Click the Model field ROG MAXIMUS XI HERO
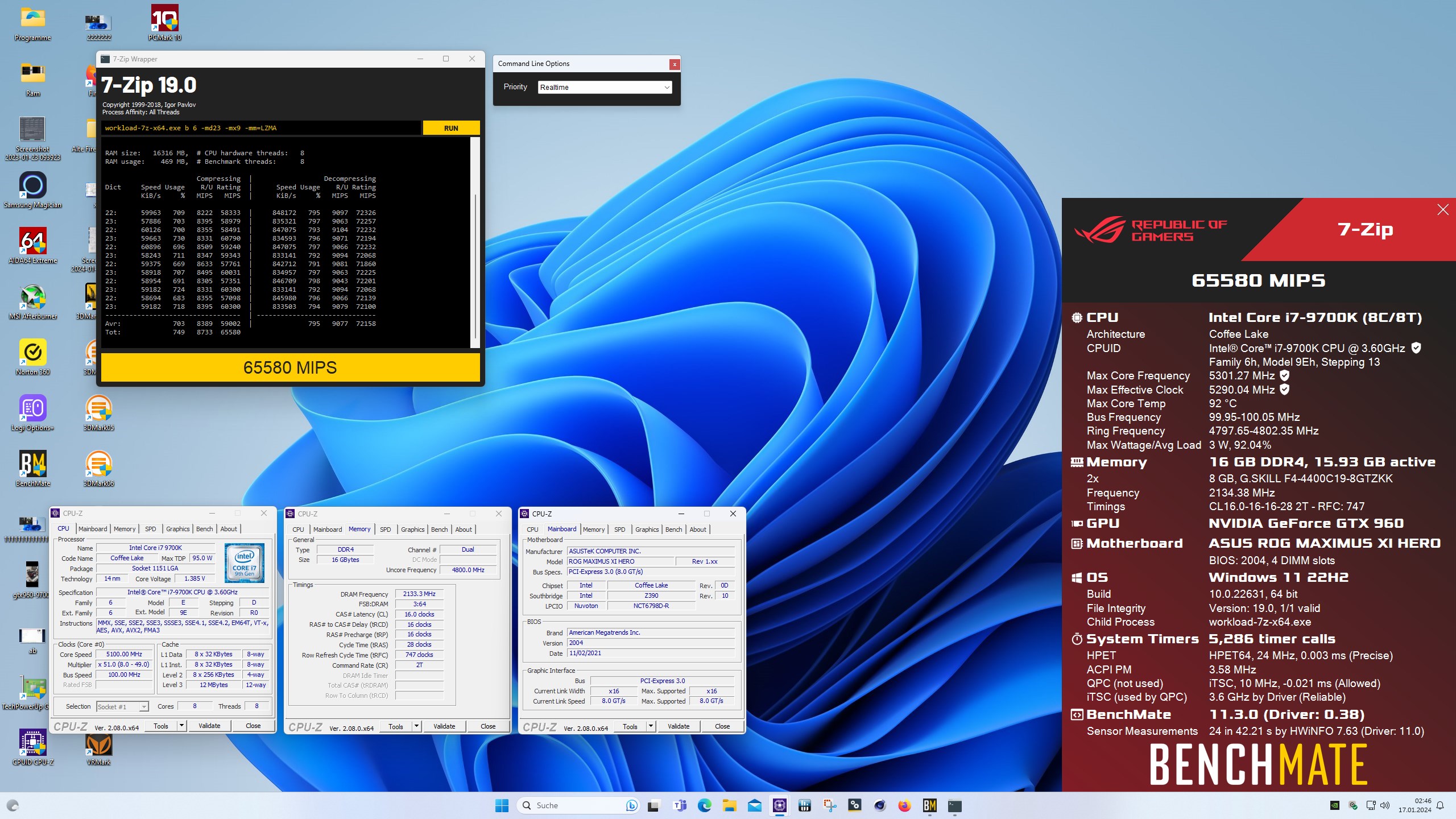The image size is (1456, 819). [x=620, y=561]
